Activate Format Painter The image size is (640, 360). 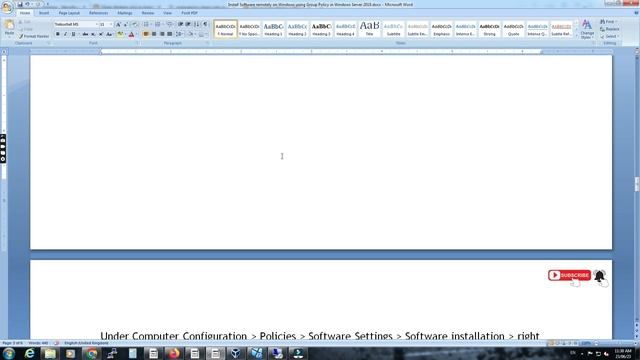click(33, 36)
